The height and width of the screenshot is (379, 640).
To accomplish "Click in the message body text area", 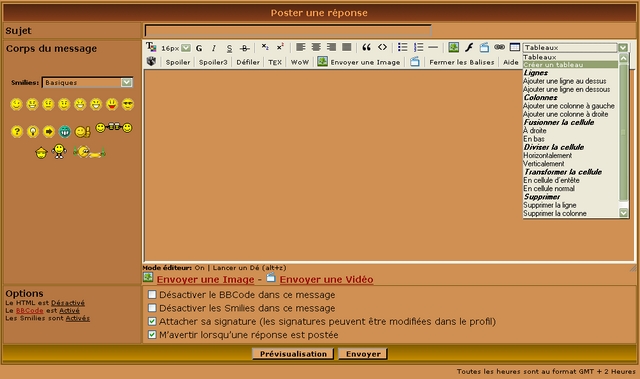I will 333,165.
